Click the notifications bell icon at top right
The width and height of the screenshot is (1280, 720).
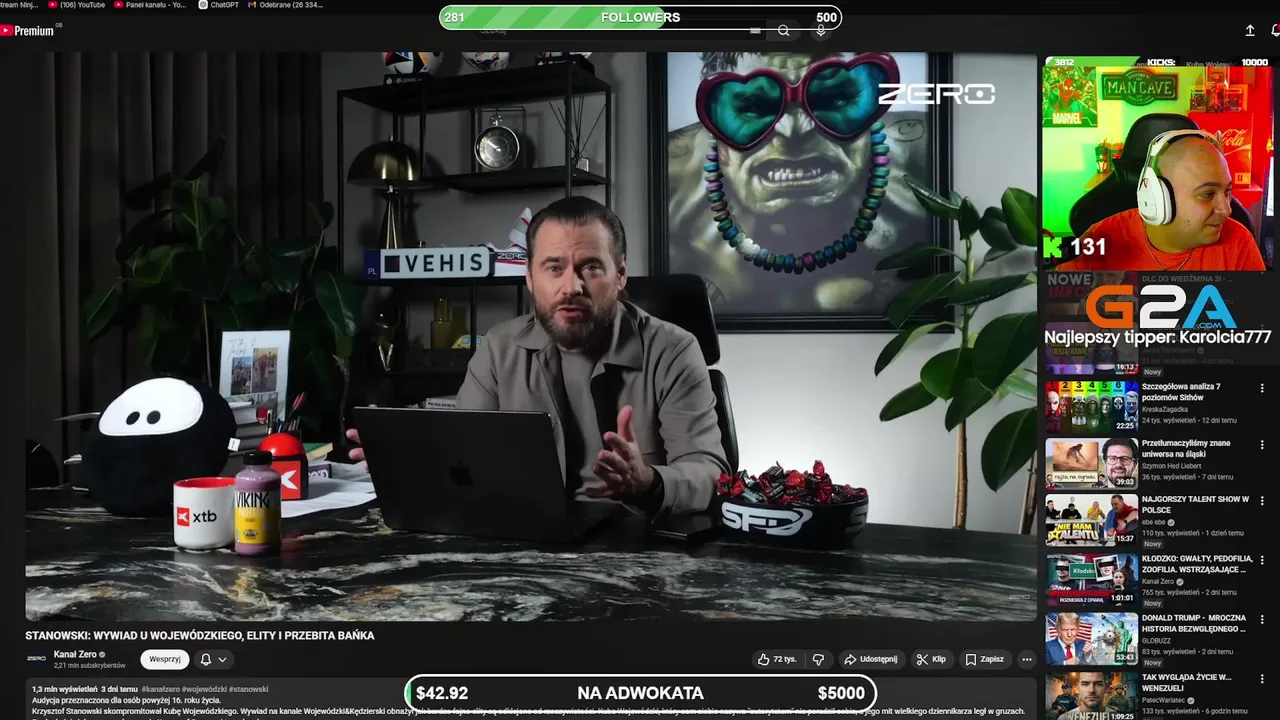point(1275,31)
